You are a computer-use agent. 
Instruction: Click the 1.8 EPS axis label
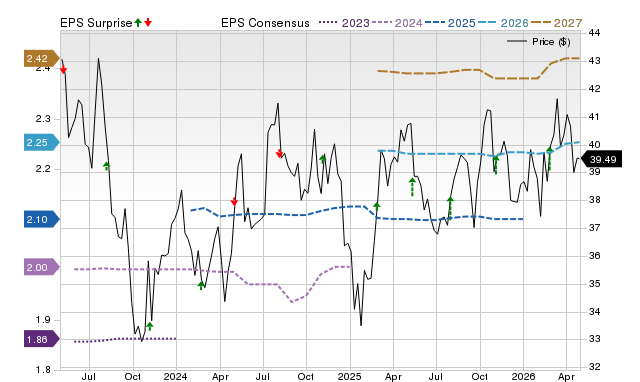point(43,370)
